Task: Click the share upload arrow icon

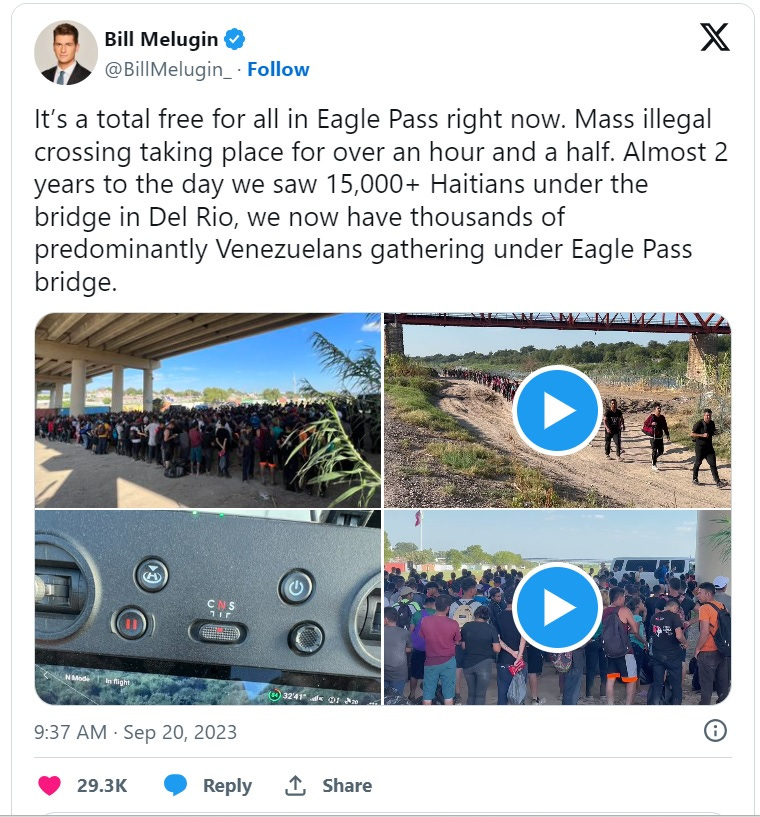Action: 295,785
